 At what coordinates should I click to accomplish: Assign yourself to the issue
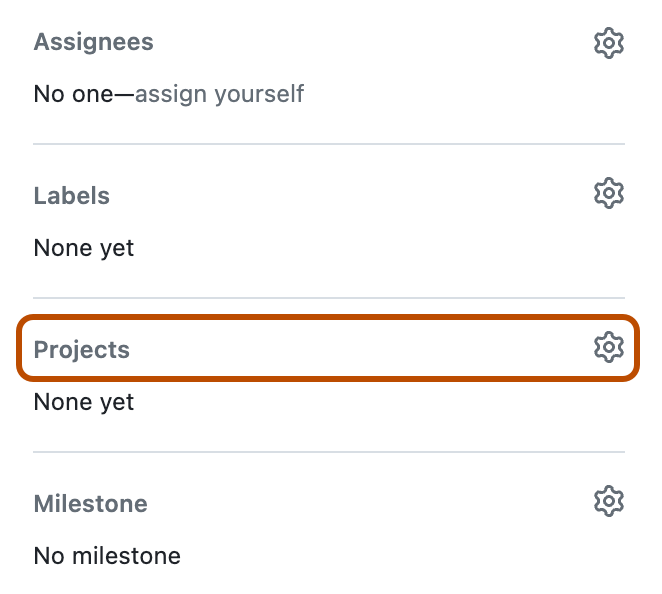[x=219, y=95]
